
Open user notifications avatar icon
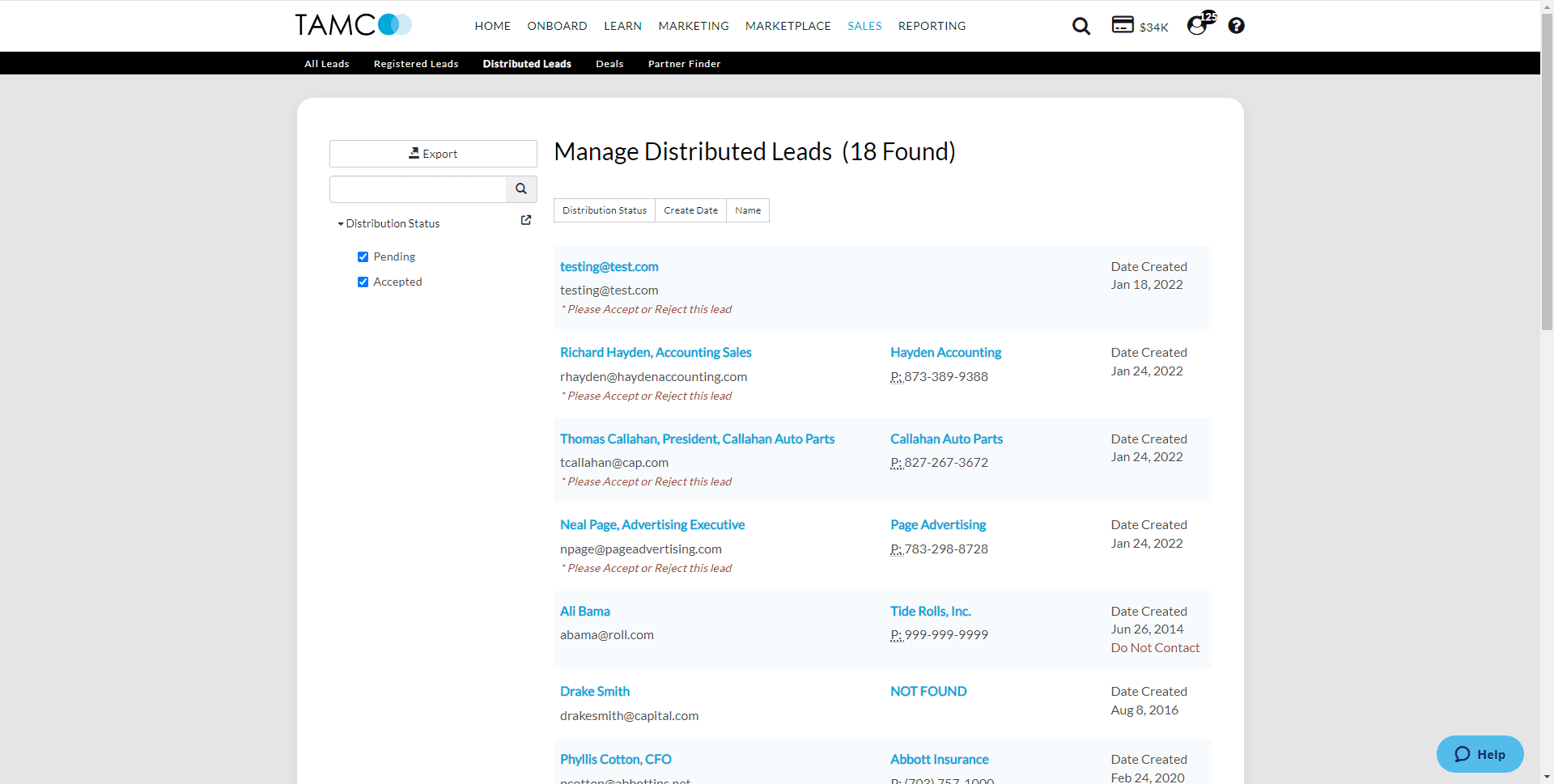tap(1198, 25)
